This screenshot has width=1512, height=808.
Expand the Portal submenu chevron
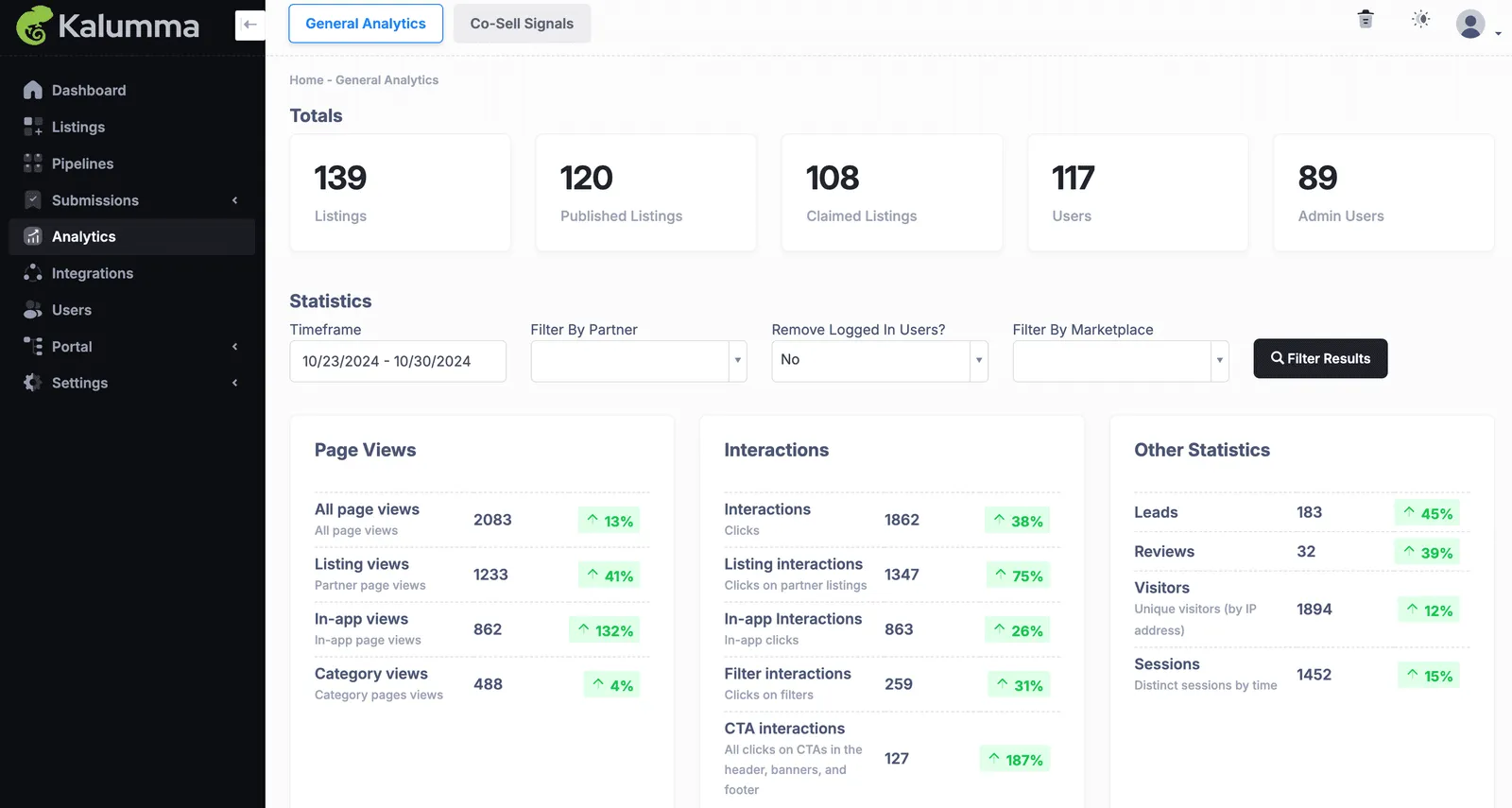pos(235,347)
